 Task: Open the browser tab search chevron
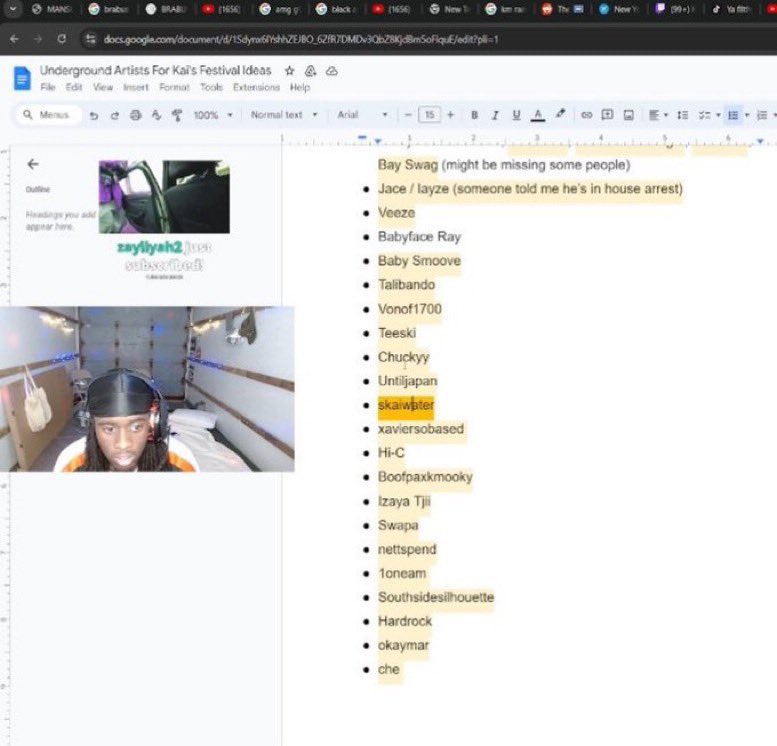pos(13,9)
